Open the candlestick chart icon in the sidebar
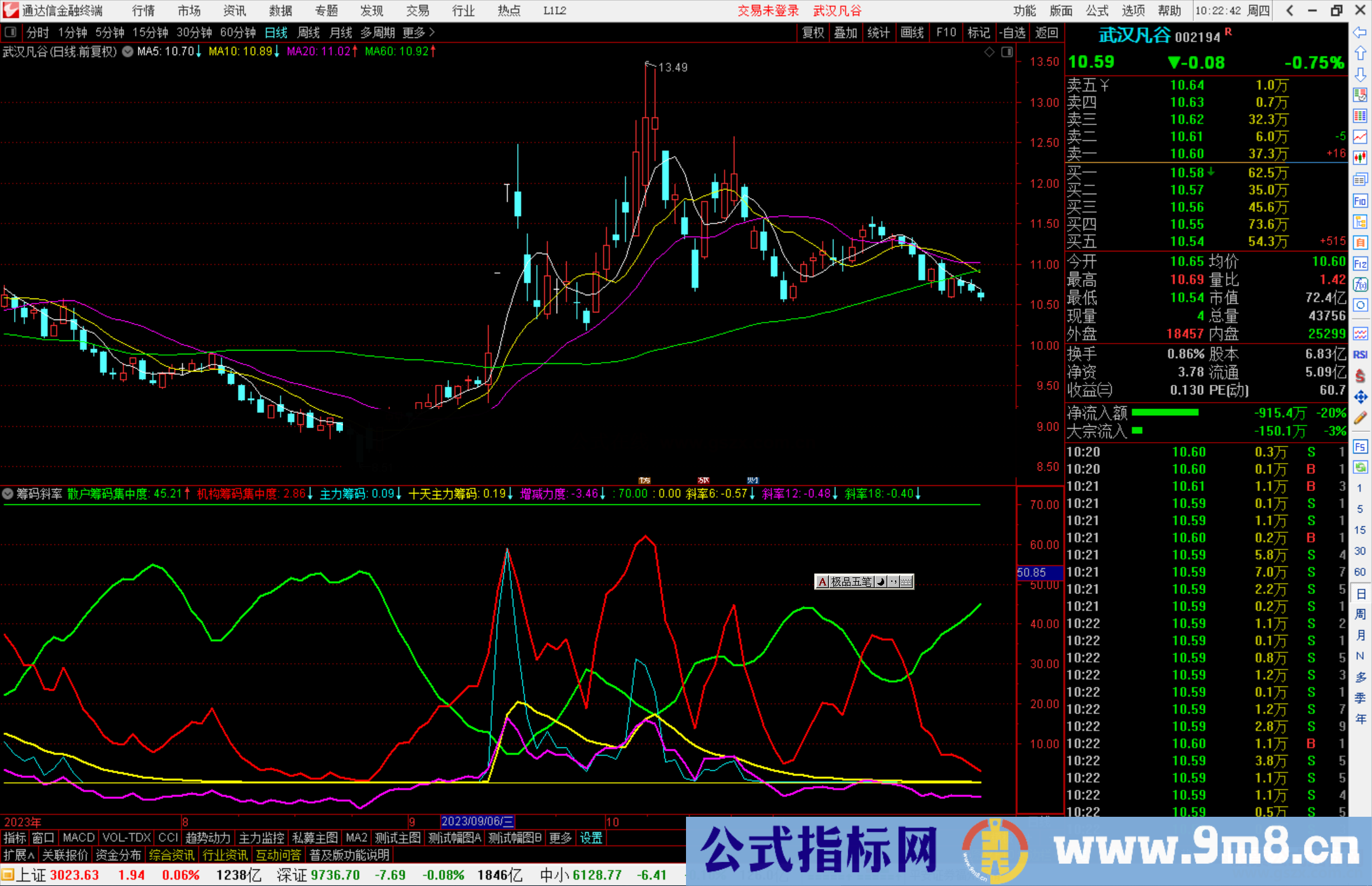The width and height of the screenshot is (1372, 886). tap(1360, 158)
